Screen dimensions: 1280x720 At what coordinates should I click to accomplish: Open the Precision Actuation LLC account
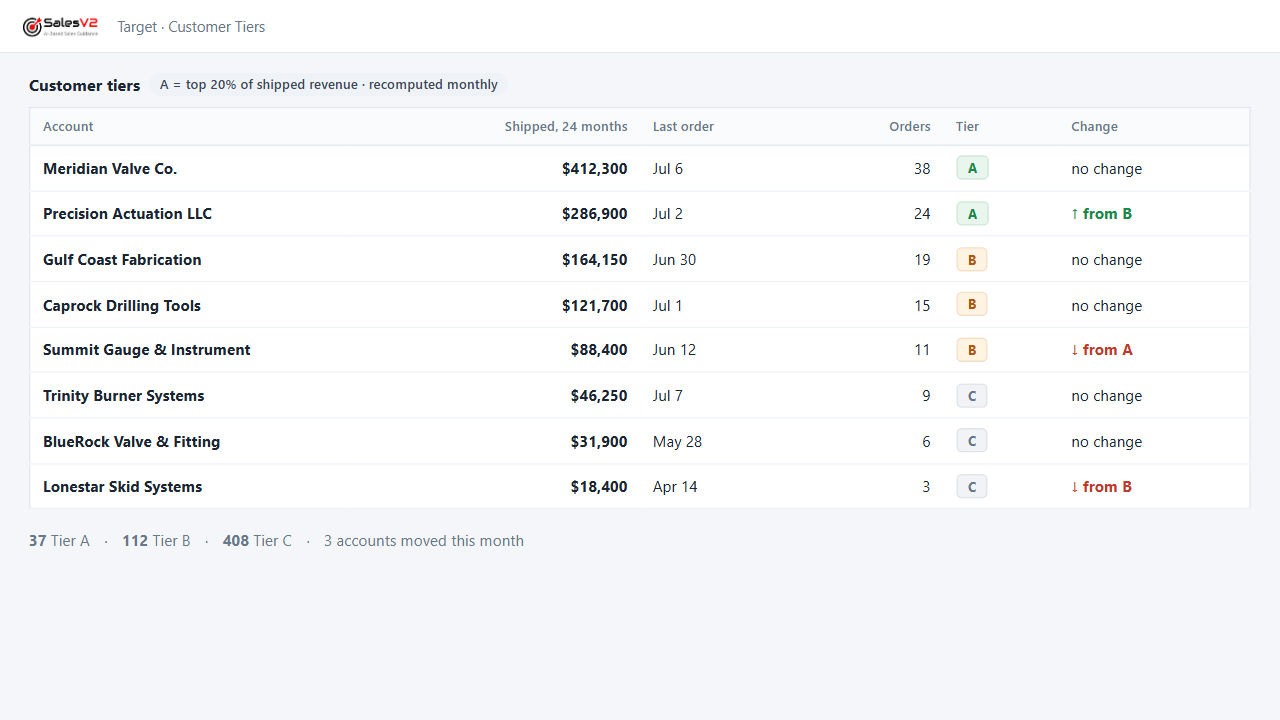127,214
